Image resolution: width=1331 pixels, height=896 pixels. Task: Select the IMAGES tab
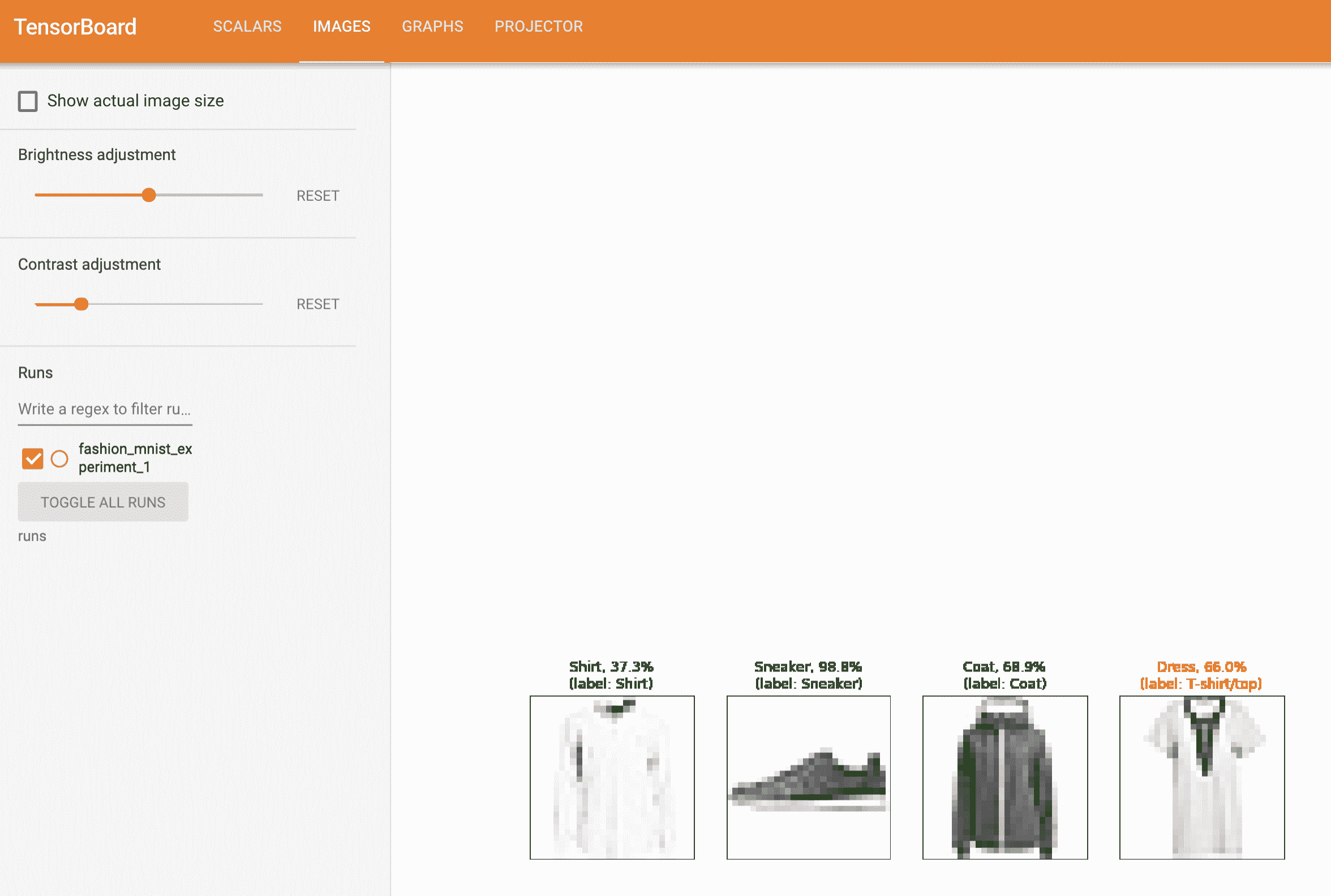342,26
